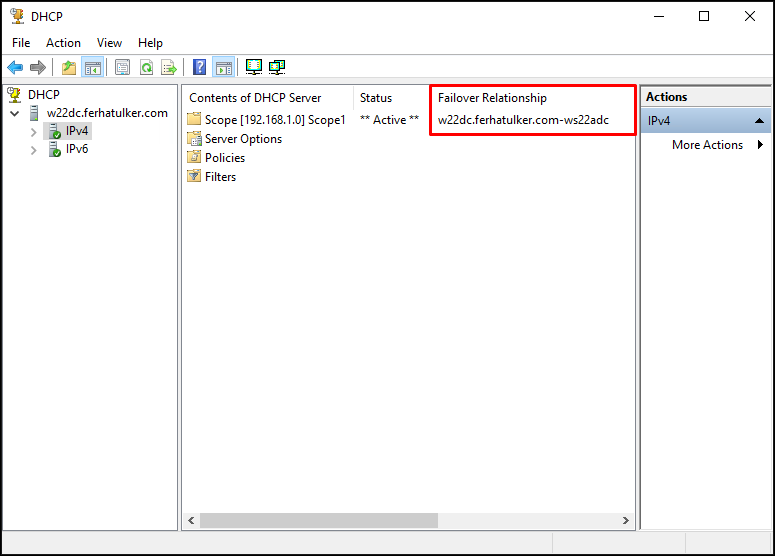The height and width of the screenshot is (556, 775).
Task: Click the Filters funnel folder icon
Action: tap(194, 176)
